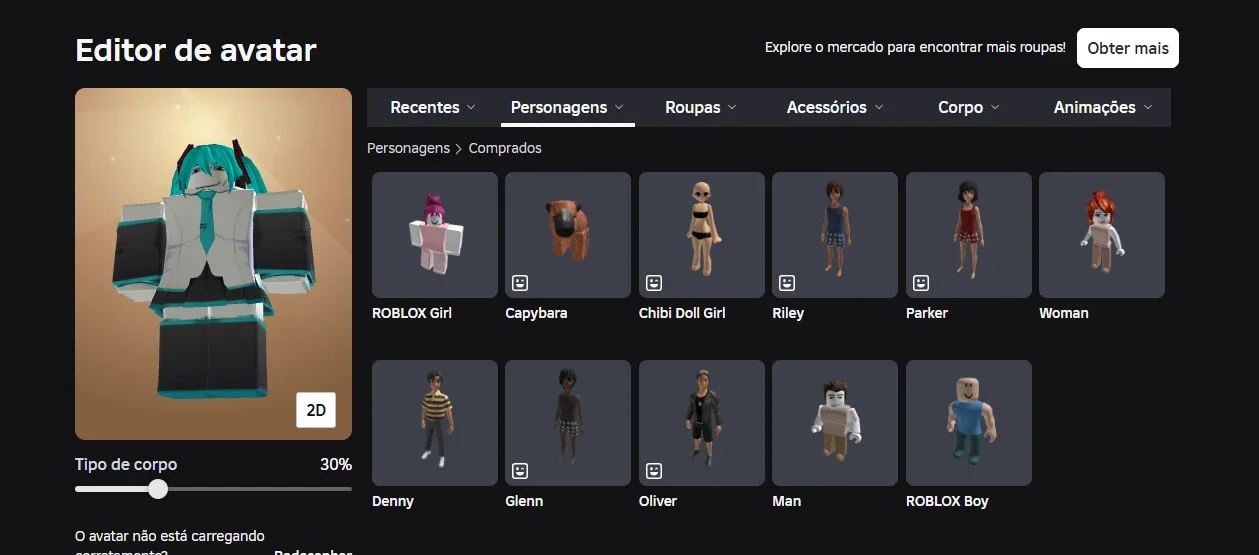Click the emote face icon on Chibi Doll Girl
This screenshot has width=1259, height=555.
tap(654, 283)
